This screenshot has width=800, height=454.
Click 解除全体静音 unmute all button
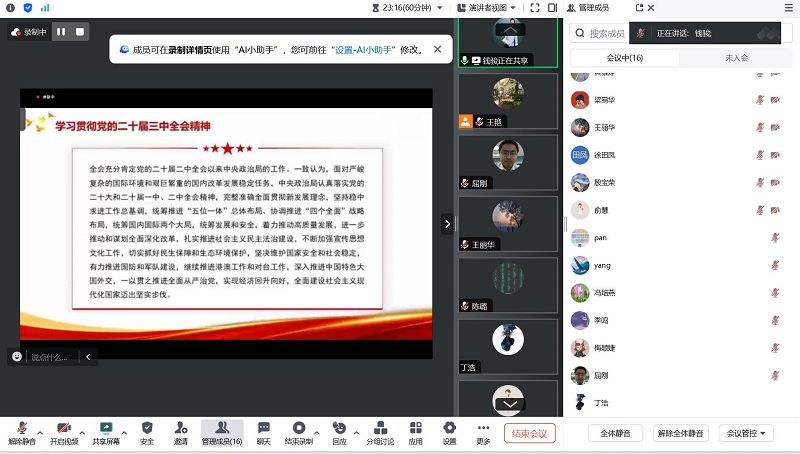[x=681, y=433]
